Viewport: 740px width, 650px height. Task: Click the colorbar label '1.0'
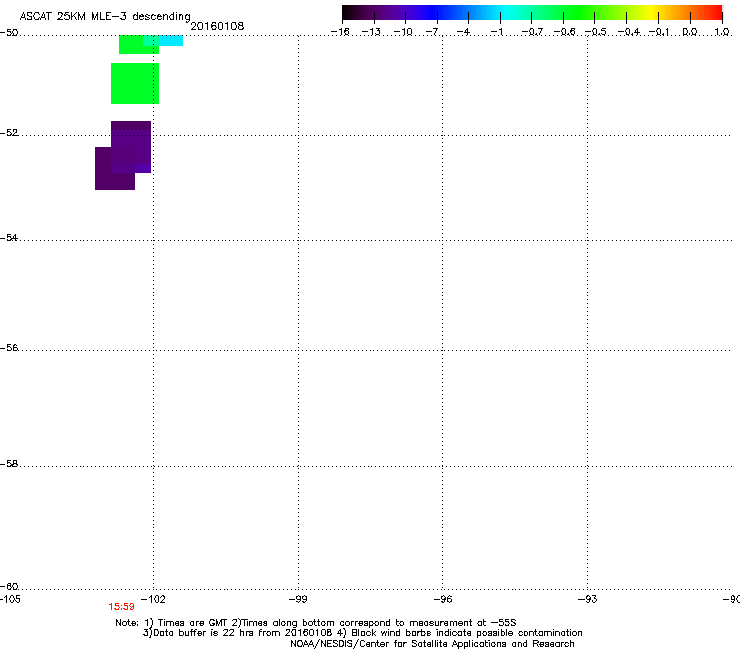pos(722,32)
